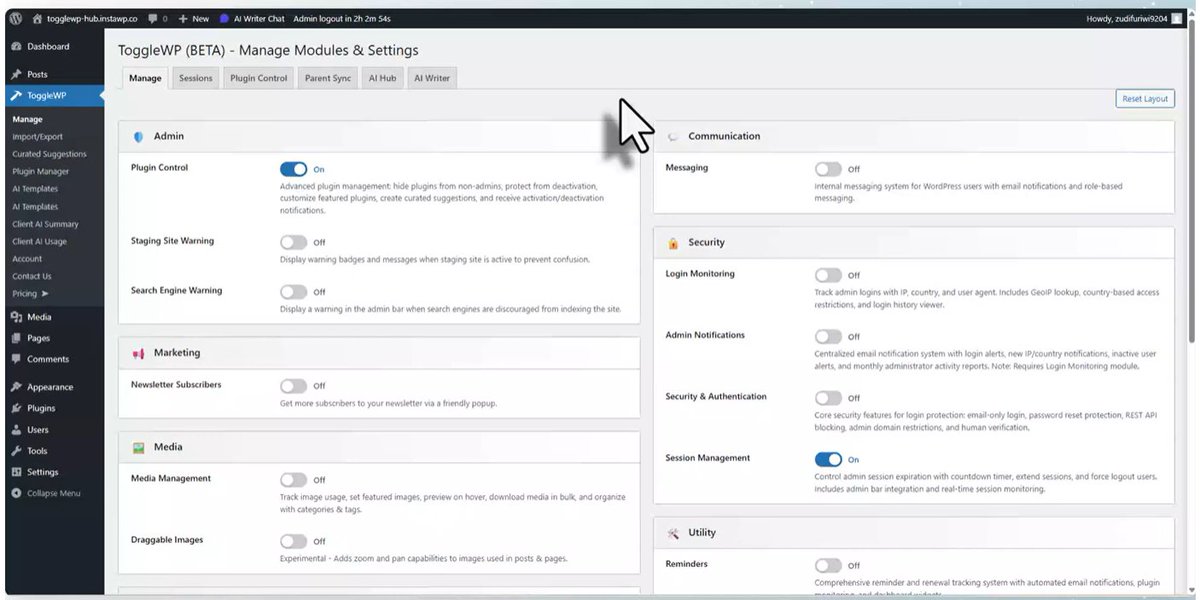
Task: Turn off the Plugin Control toggle
Action: pyautogui.click(x=294, y=169)
